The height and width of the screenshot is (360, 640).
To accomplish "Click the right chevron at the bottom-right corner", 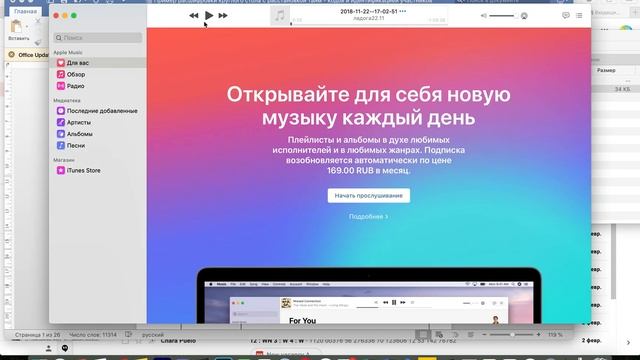I will click(628, 343).
